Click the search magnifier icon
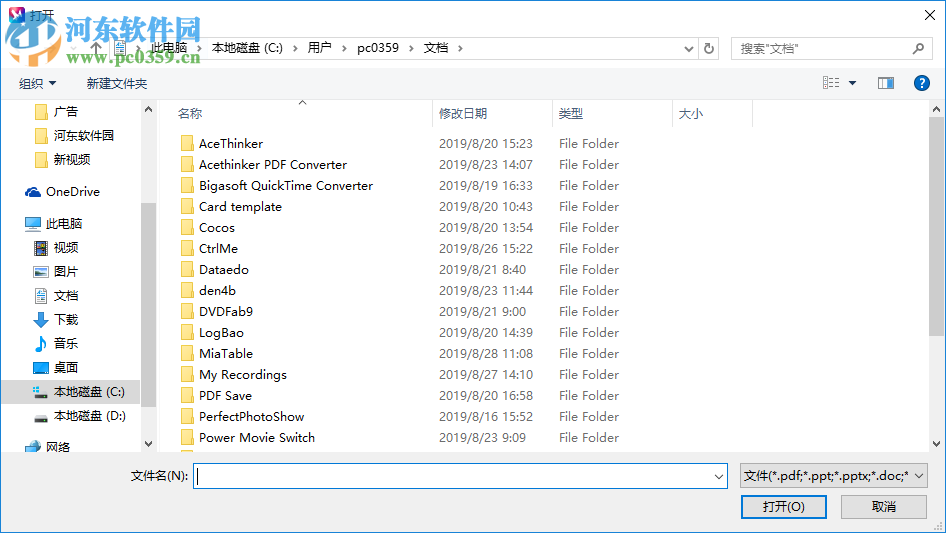This screenshot has width=946, height=533. pyautogui.click(x=918, y=48)
